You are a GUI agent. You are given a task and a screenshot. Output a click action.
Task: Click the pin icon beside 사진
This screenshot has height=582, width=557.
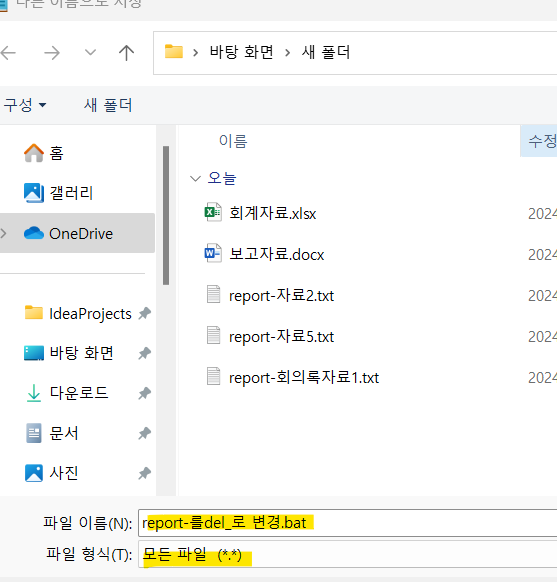[145, 473]
